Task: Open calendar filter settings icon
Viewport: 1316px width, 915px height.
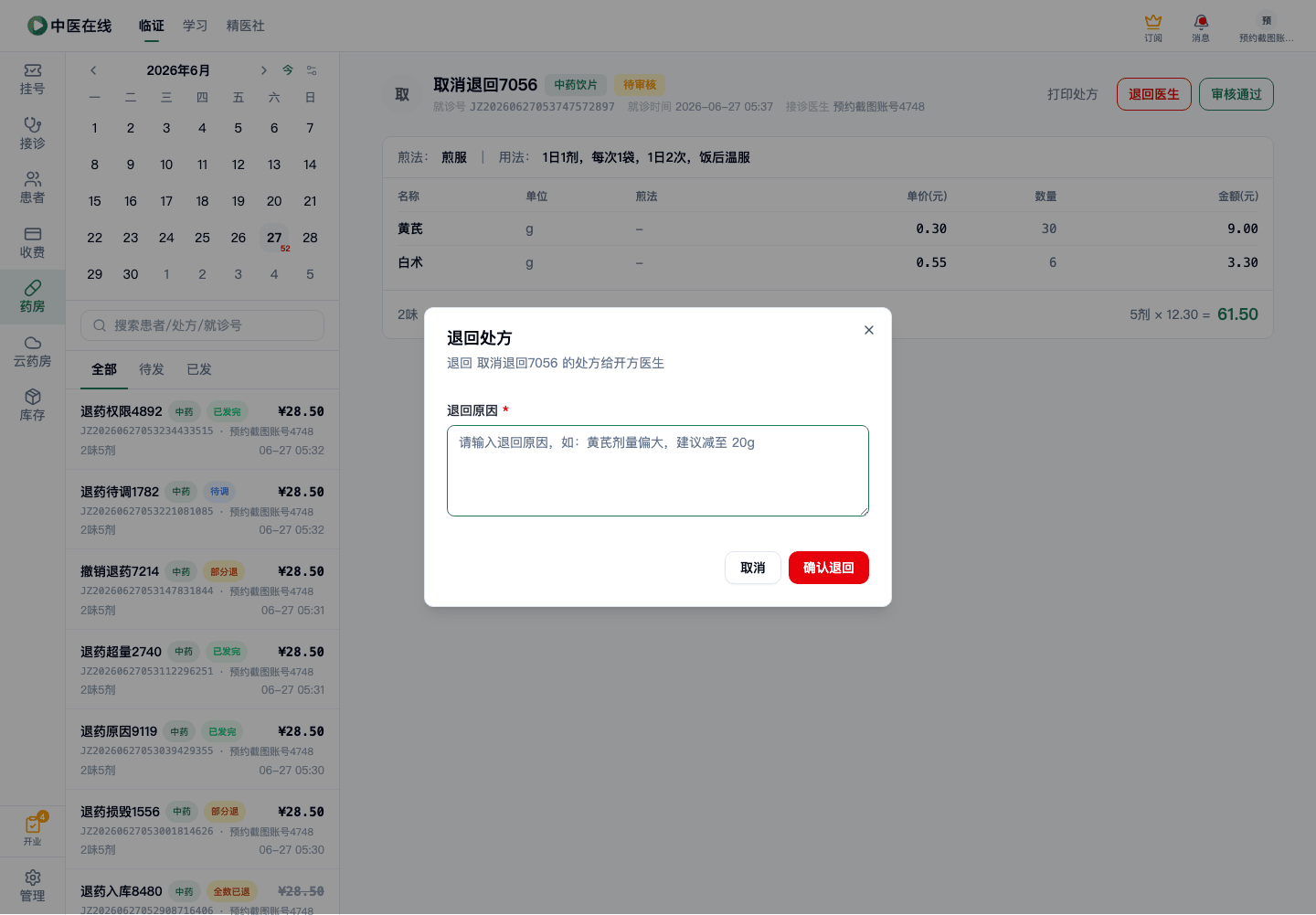Action: click(x=312, y=70)
